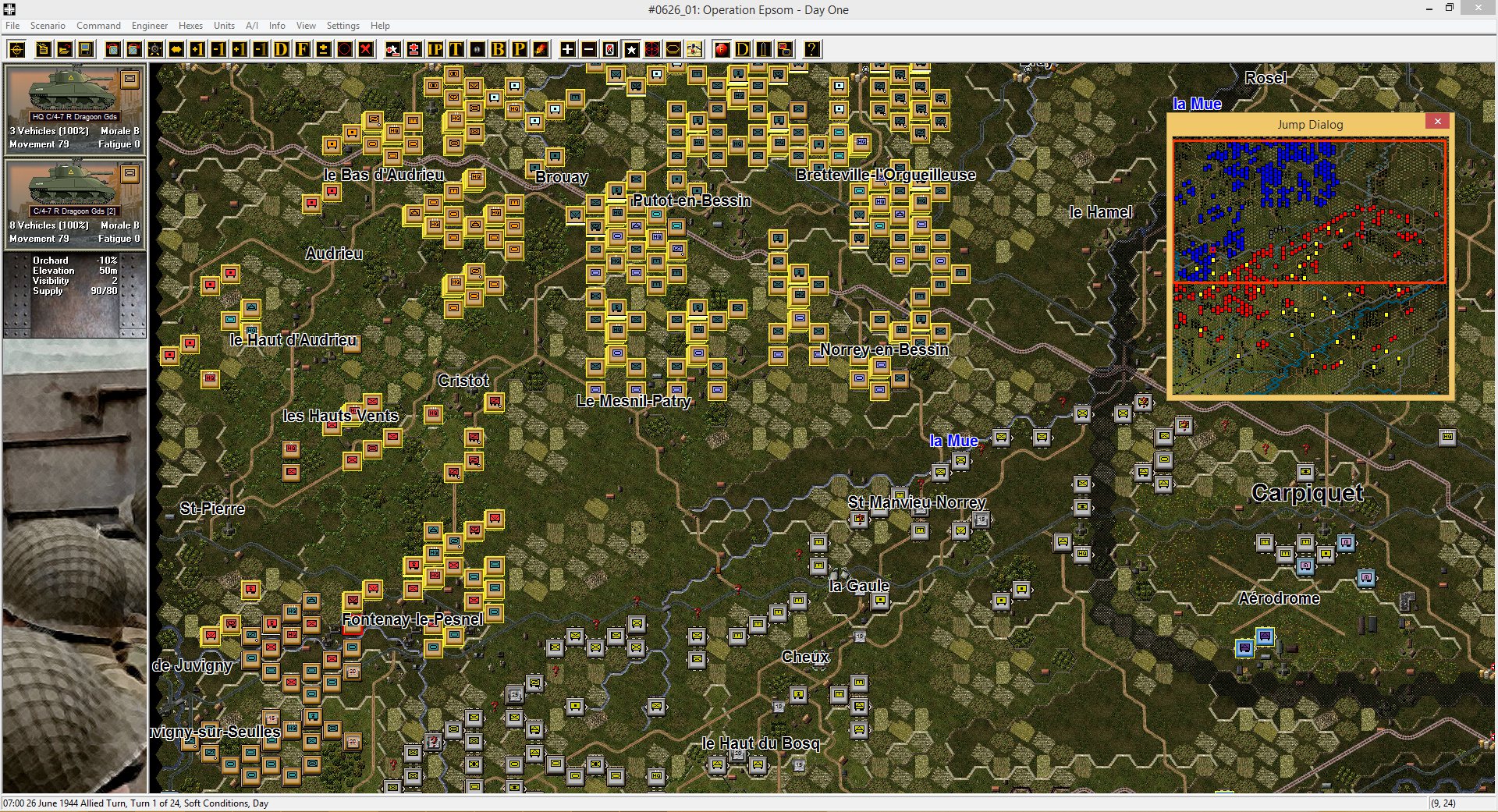The height and width of the screenshot is (812, 1498).
Task: Open the View menu
Action: pos(306,26)
